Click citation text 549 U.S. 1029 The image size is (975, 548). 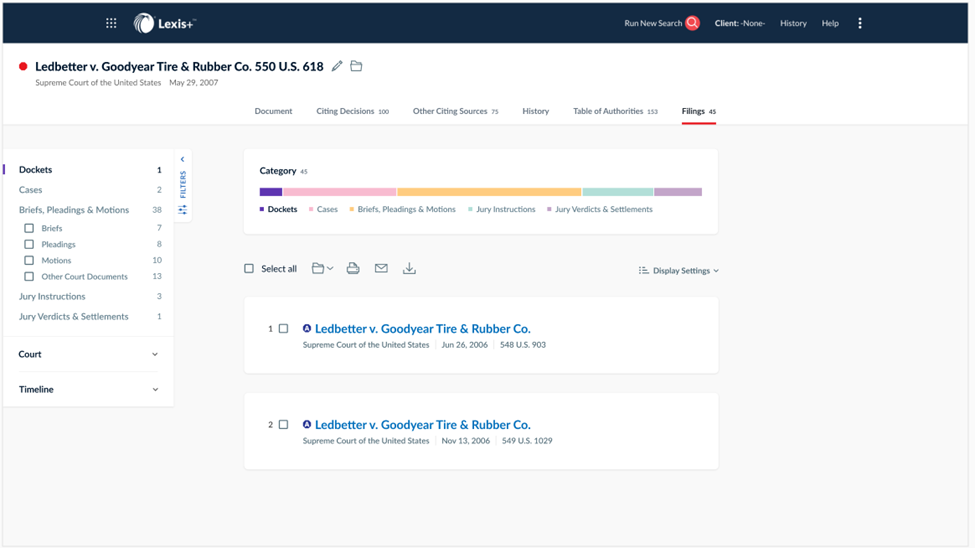click(527, 440)
